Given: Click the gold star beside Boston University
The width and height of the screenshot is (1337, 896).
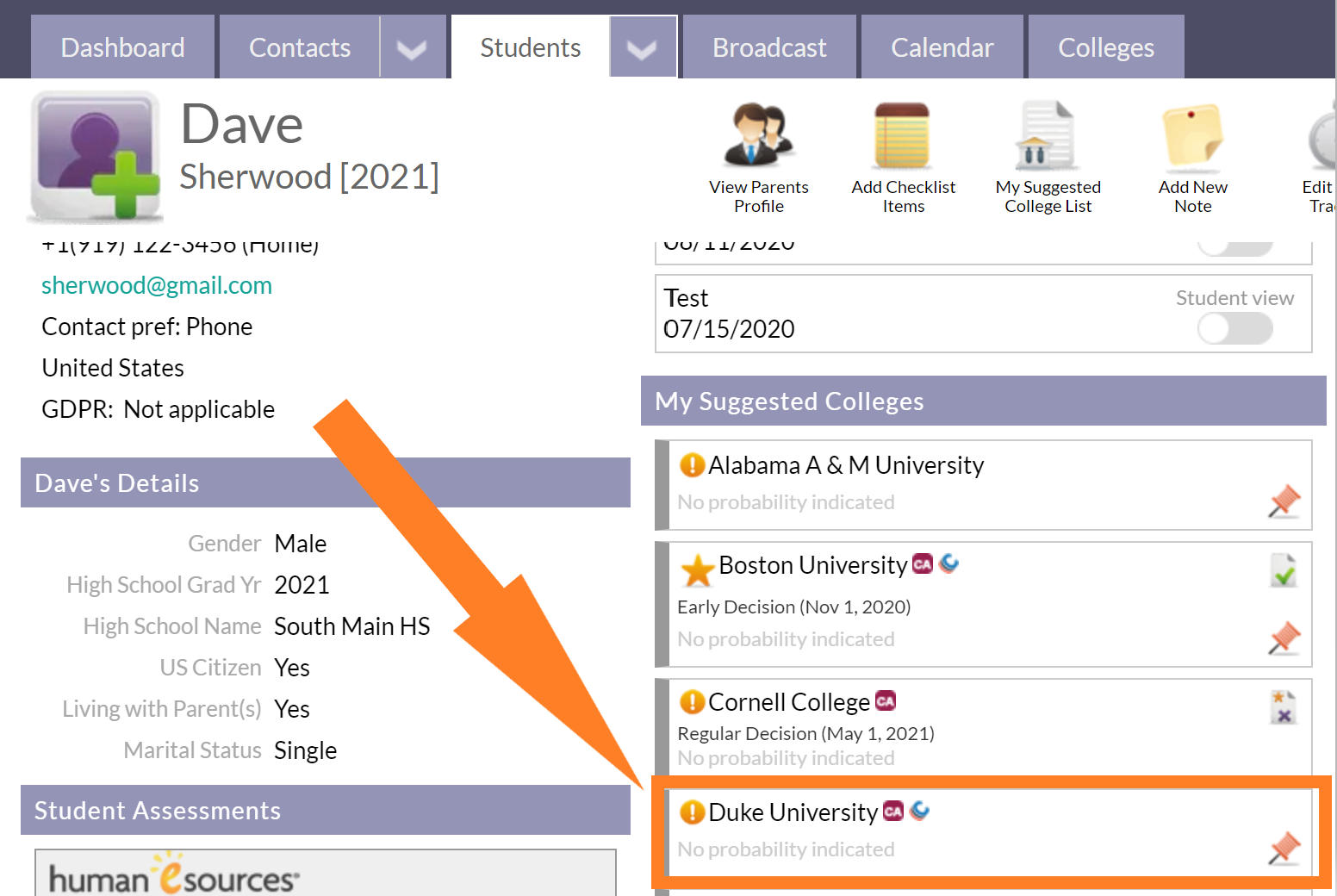Looking at the screenshot, I should [x=697, y=569].
